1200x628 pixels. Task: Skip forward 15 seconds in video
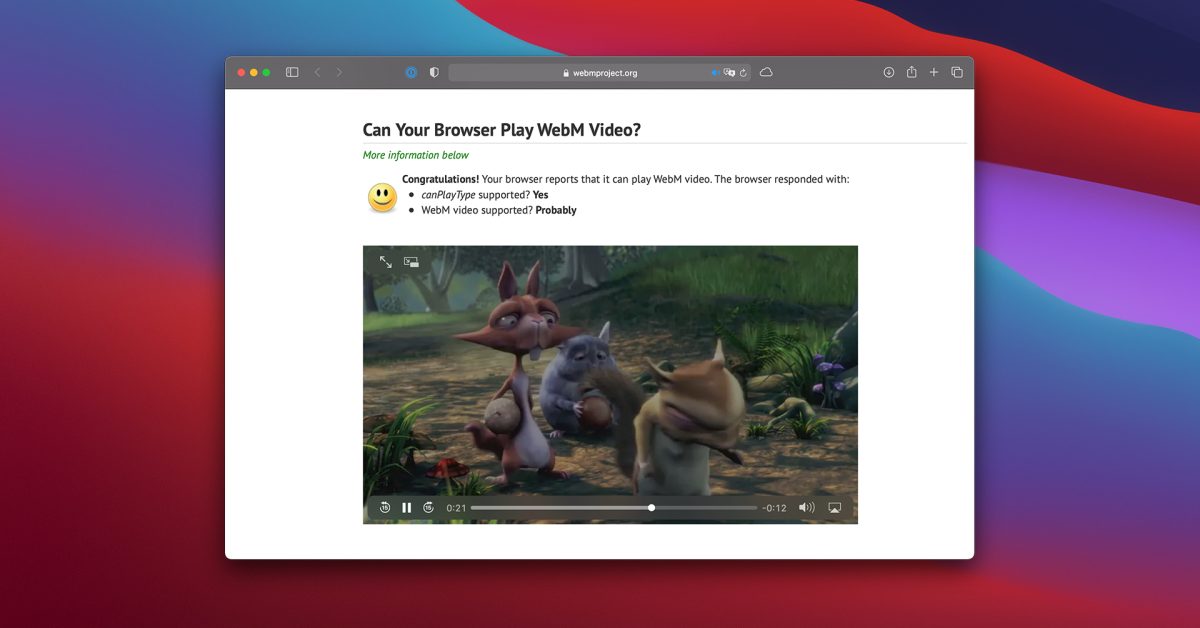[x=429, y=508]
